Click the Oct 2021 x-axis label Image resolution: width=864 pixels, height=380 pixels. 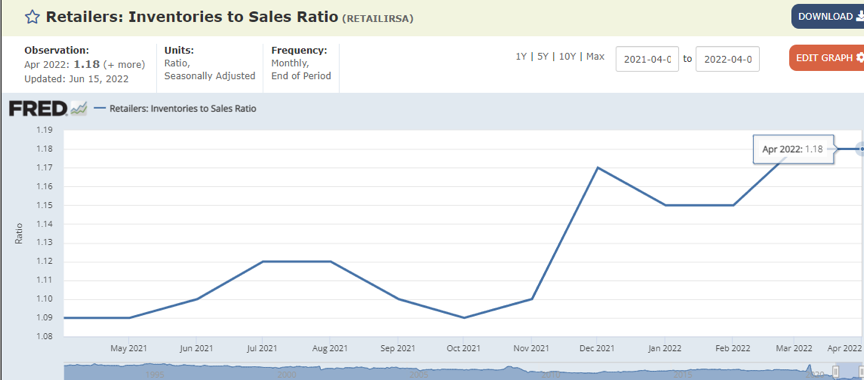pyautogui.click(x=463, y=348)
